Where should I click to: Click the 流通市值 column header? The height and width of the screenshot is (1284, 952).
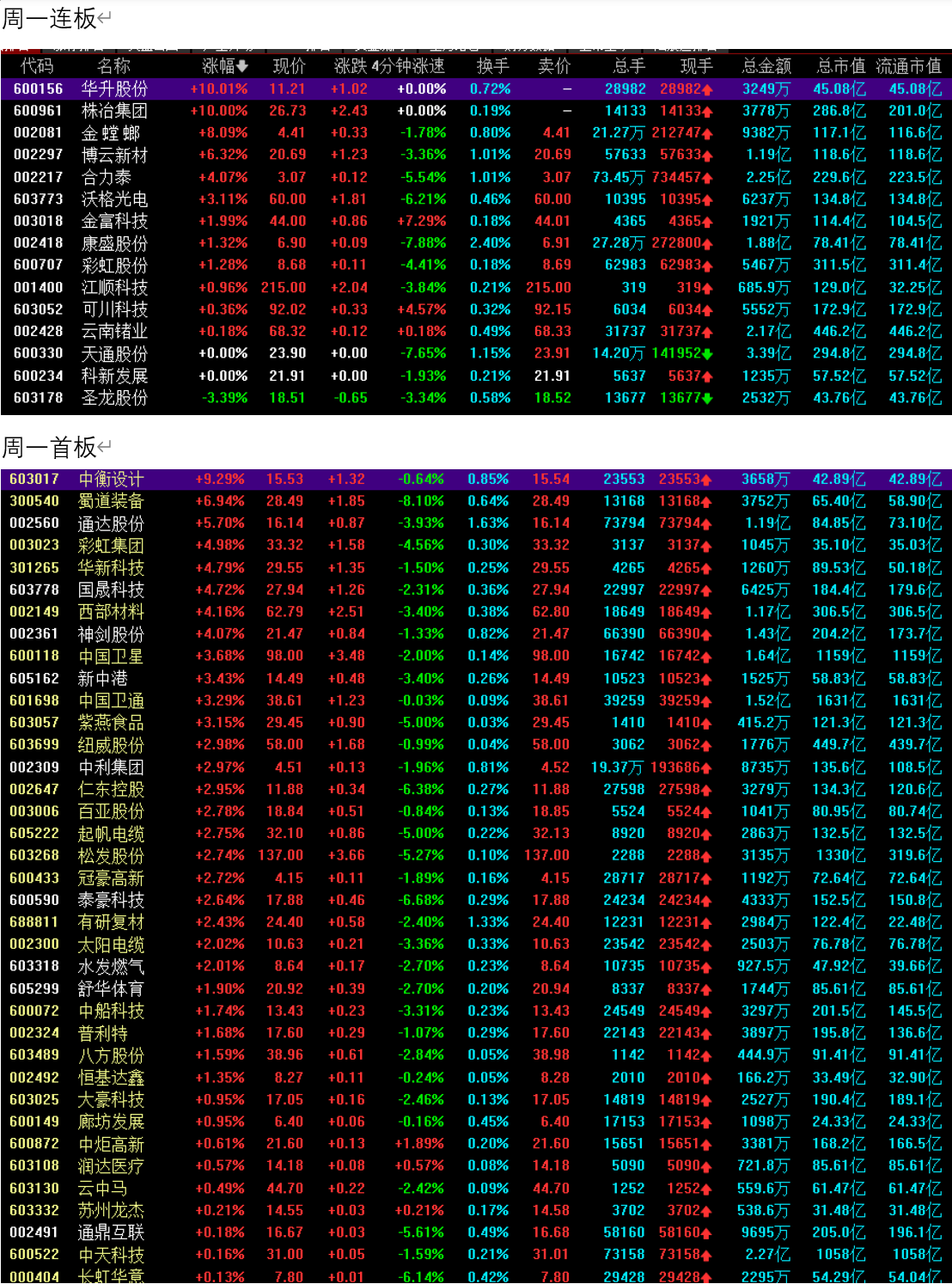pos(908,66)
